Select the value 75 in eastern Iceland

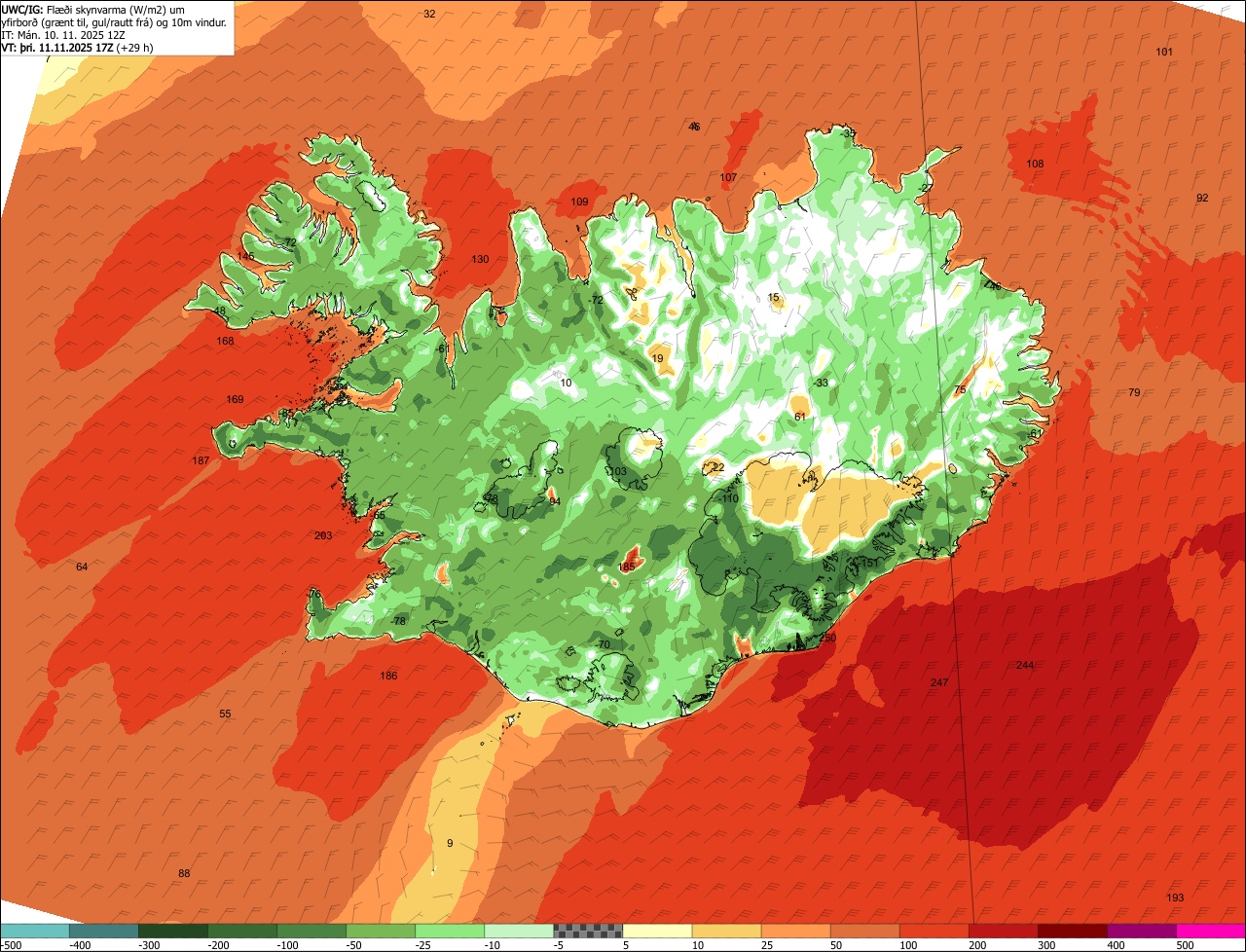[960, 390]
